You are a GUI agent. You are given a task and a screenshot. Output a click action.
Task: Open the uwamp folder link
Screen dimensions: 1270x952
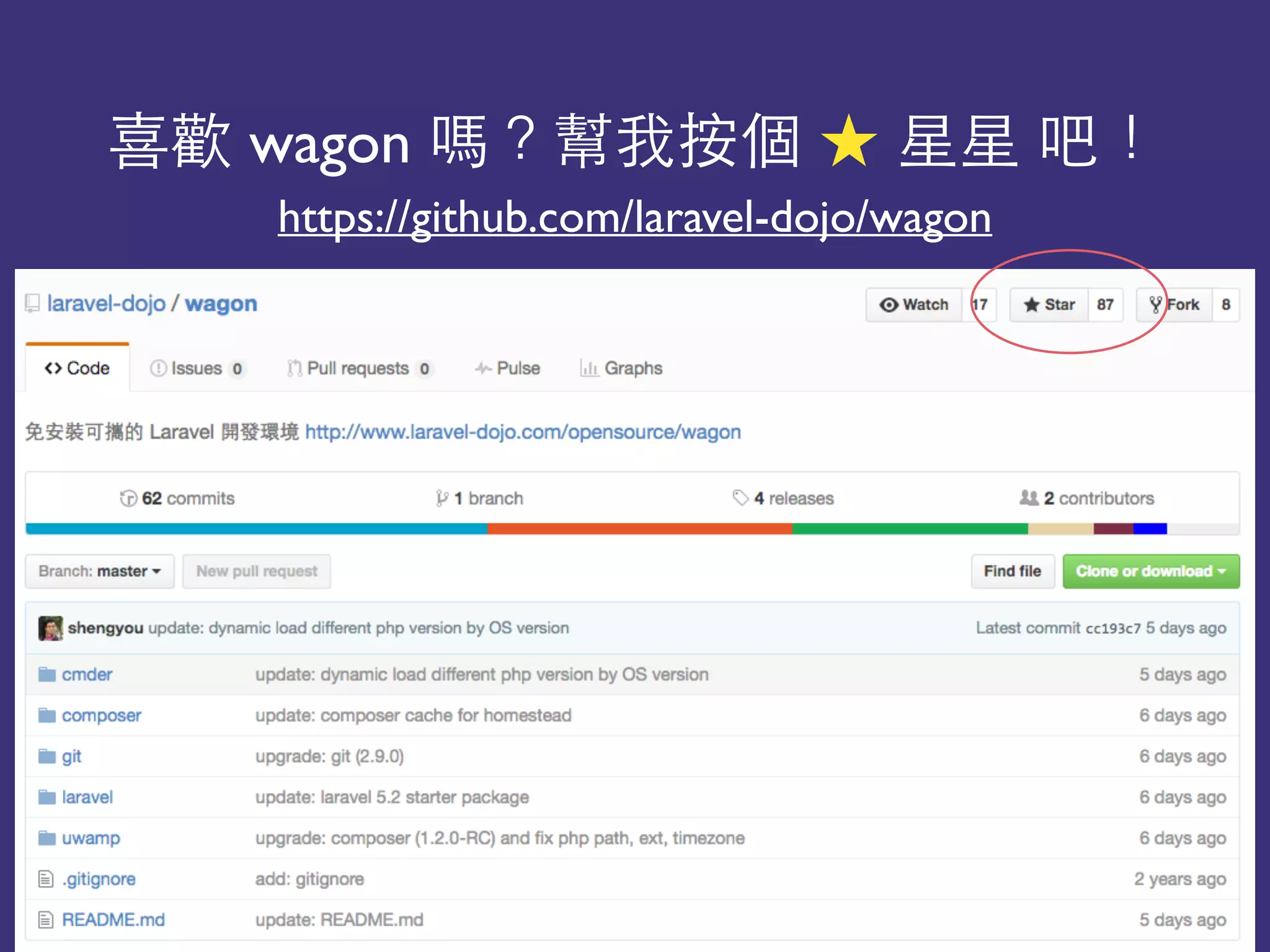[x=91, y=838]
